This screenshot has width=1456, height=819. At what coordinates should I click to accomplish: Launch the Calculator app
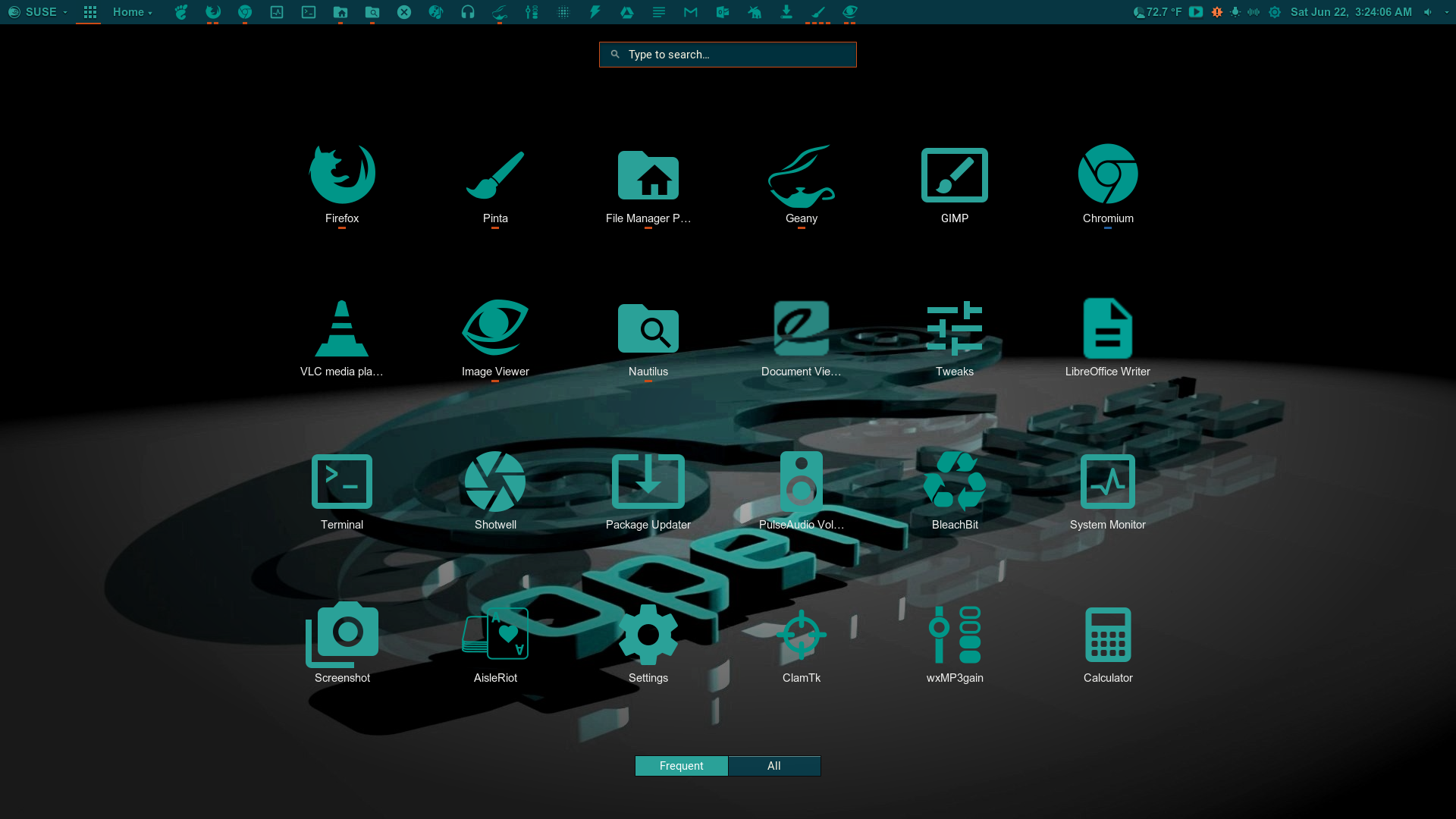[x=1108, y=644]
